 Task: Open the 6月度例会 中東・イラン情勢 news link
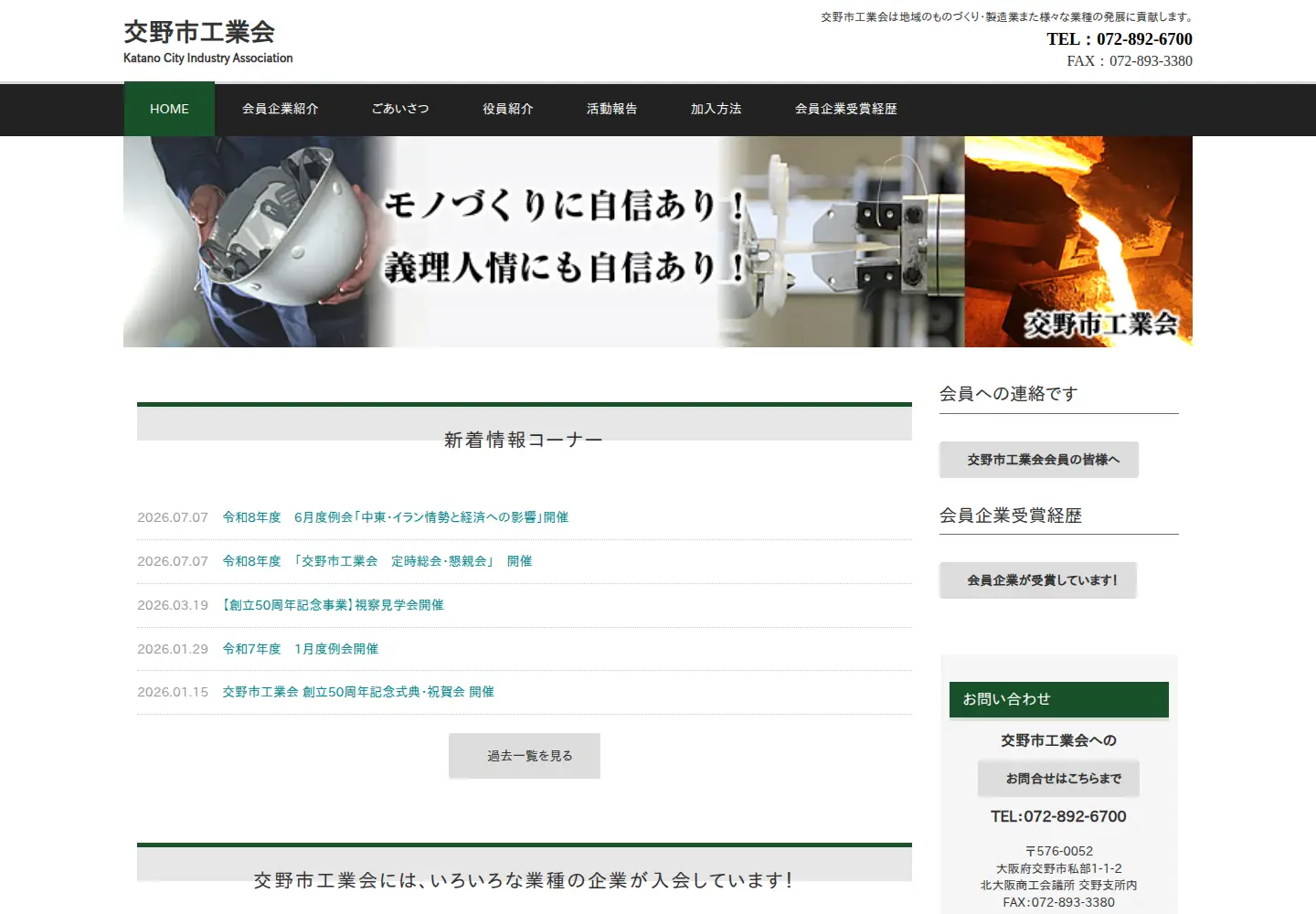[x=396, y=517]
